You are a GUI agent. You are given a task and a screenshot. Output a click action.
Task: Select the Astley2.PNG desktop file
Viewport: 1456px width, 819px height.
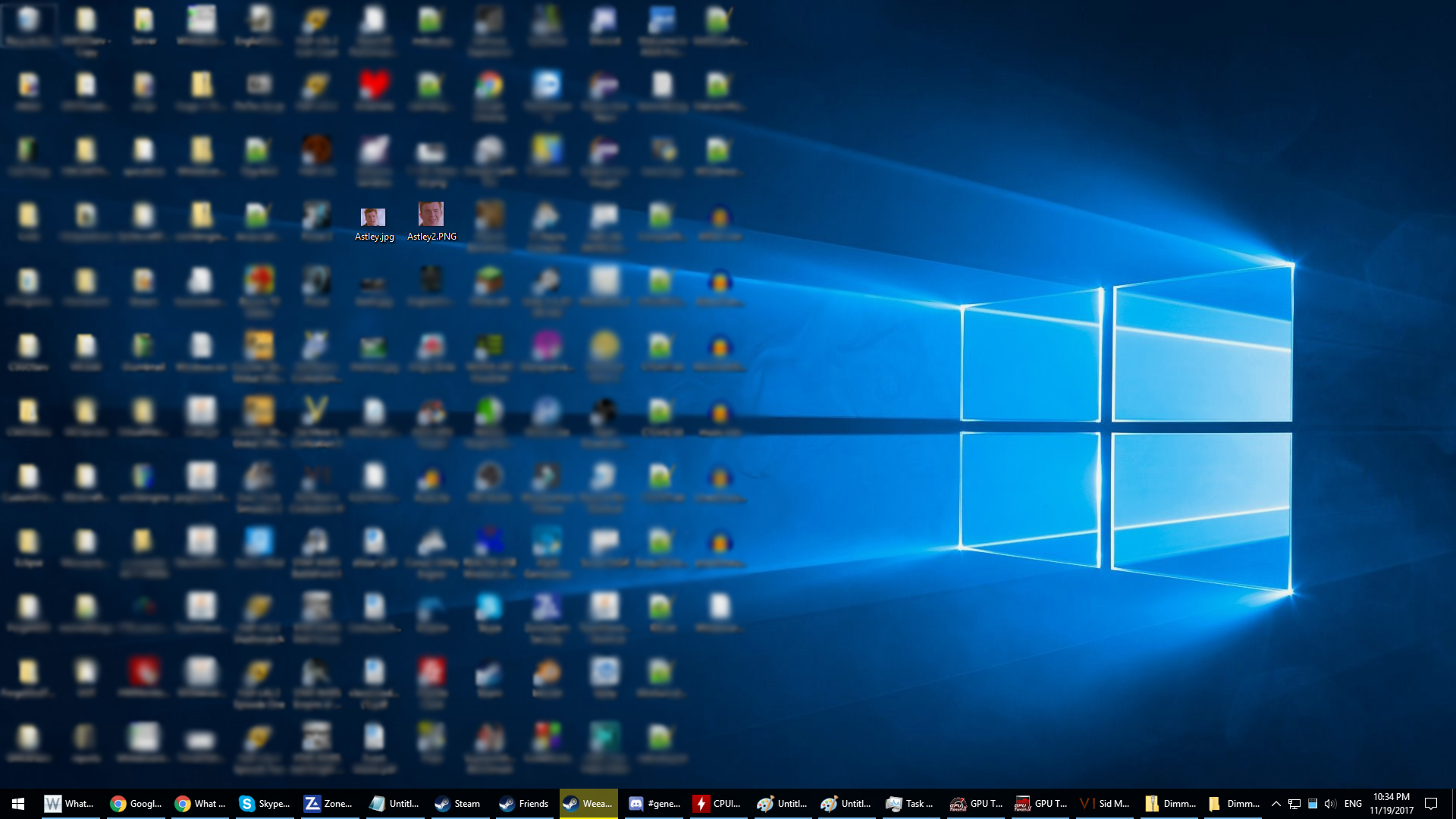(431, 221)
